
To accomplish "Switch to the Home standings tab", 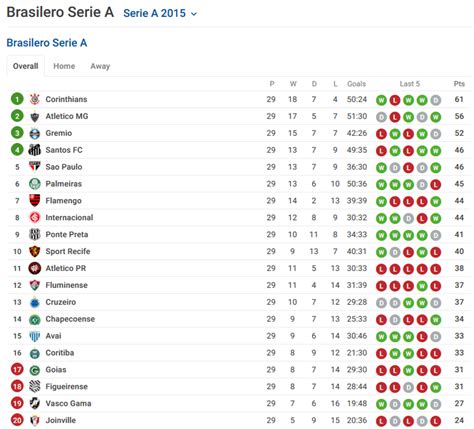I will pos(64,66).
